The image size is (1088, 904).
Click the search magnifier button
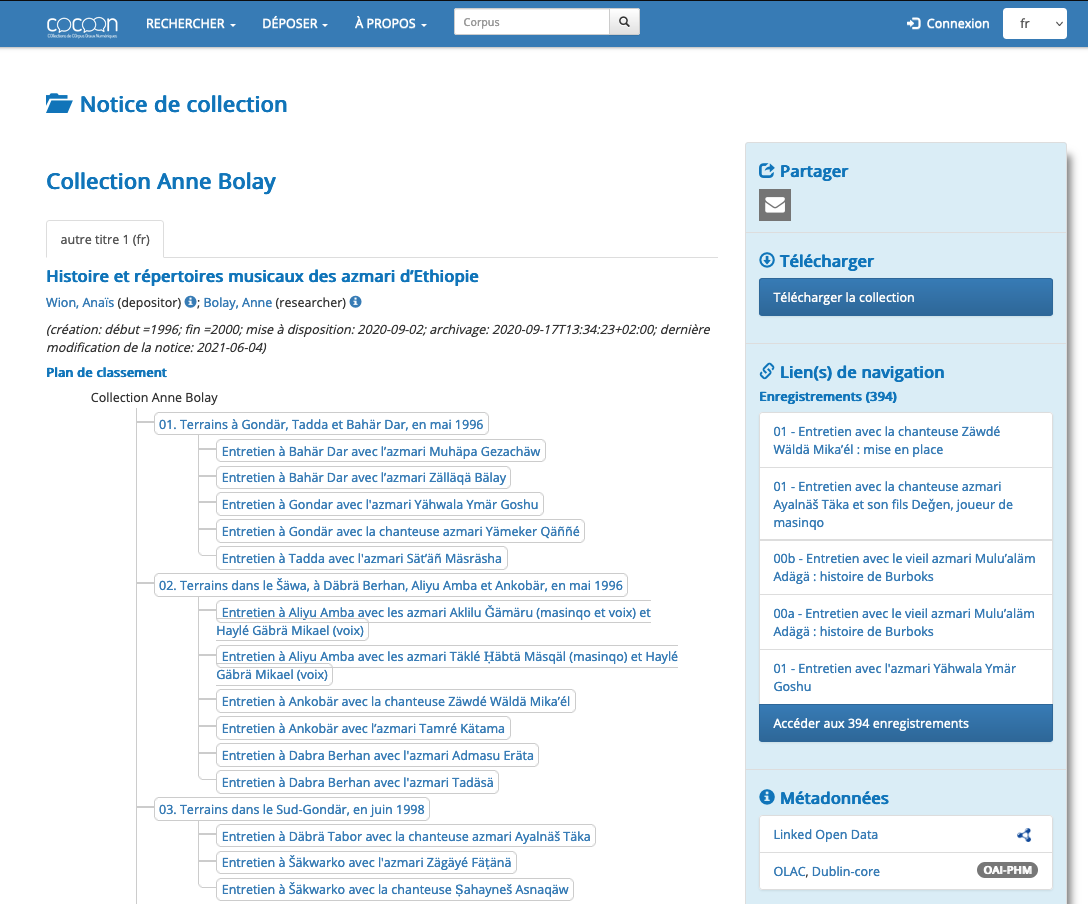pyautogui.click(x=624, y=22)
